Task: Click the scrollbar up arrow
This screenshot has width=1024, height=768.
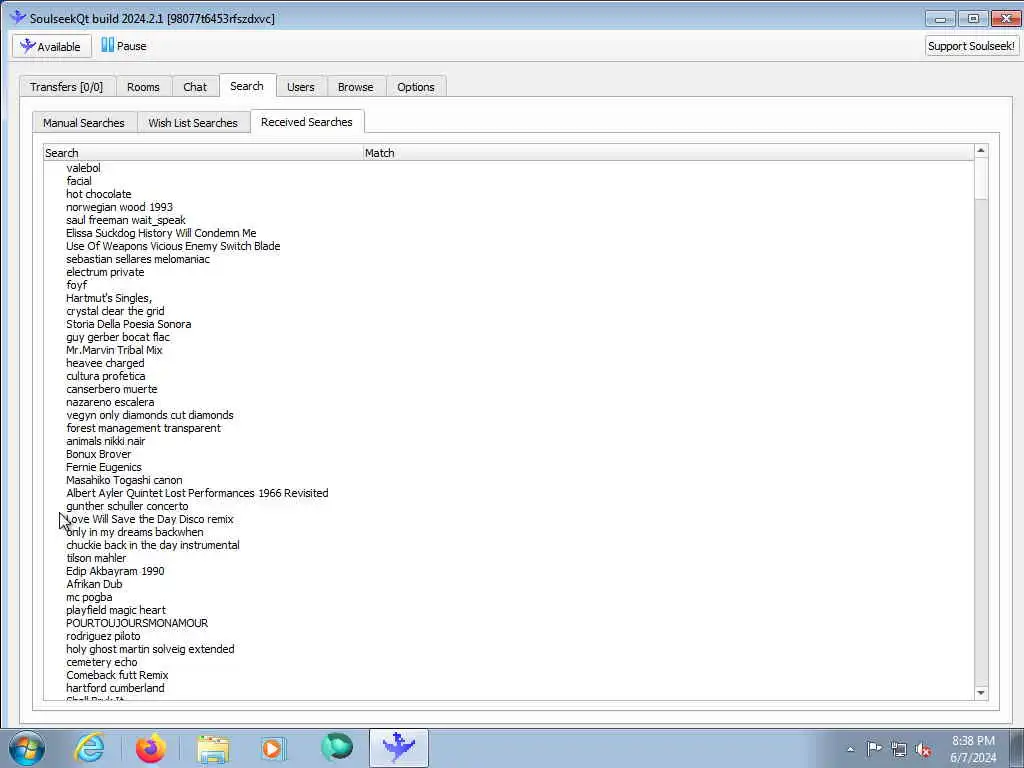Action: tap(980, 151)
